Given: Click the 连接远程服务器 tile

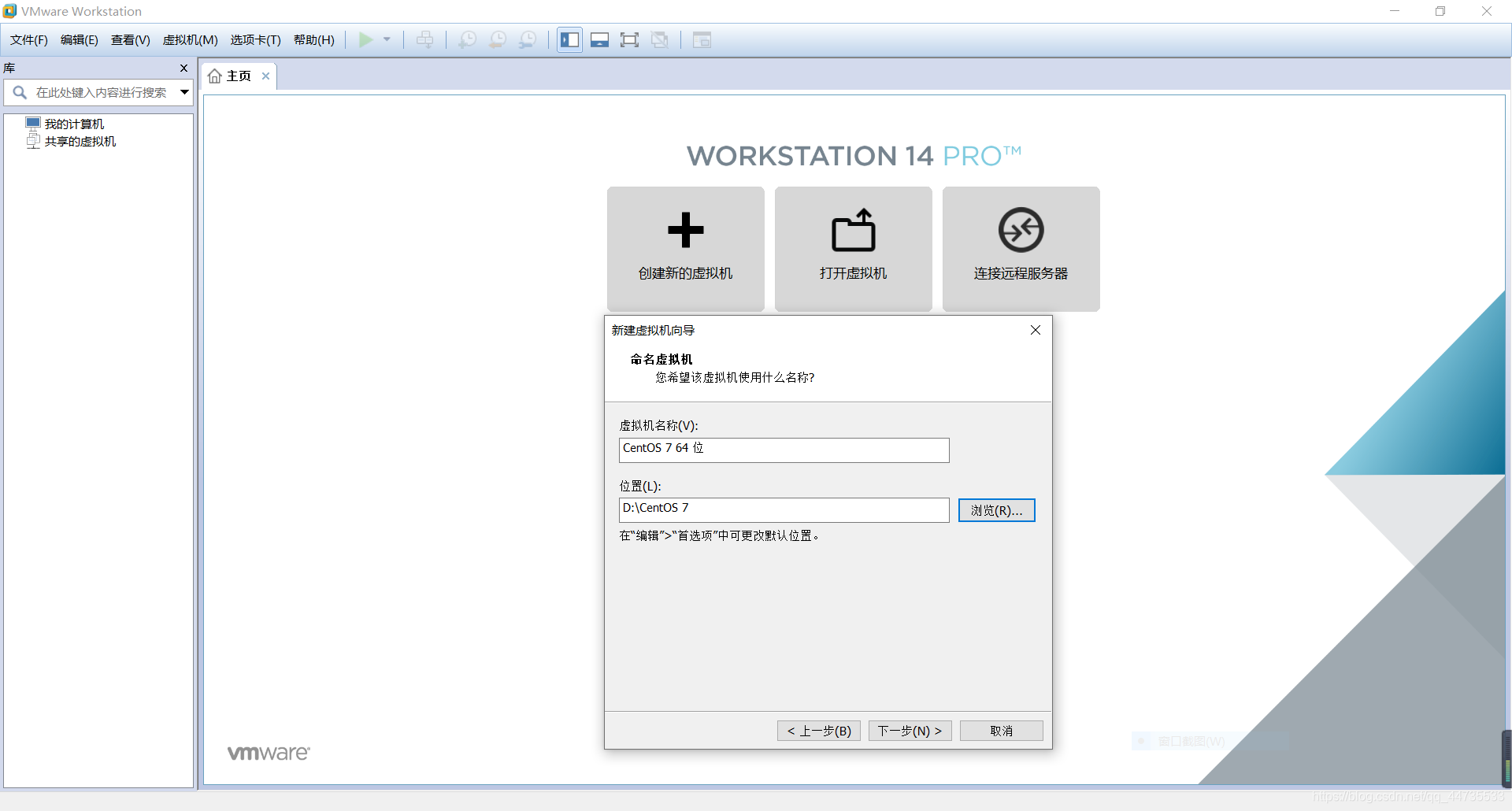Looking at the screenshot, I should tap(1021, 249).
